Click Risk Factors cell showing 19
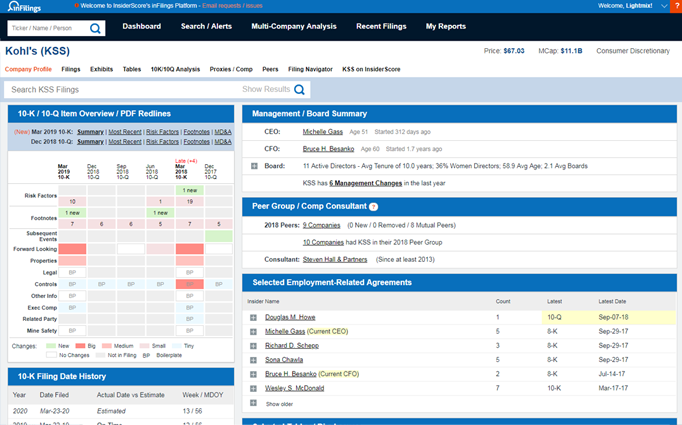Screen dimensions: 682x425 (190, 202)
